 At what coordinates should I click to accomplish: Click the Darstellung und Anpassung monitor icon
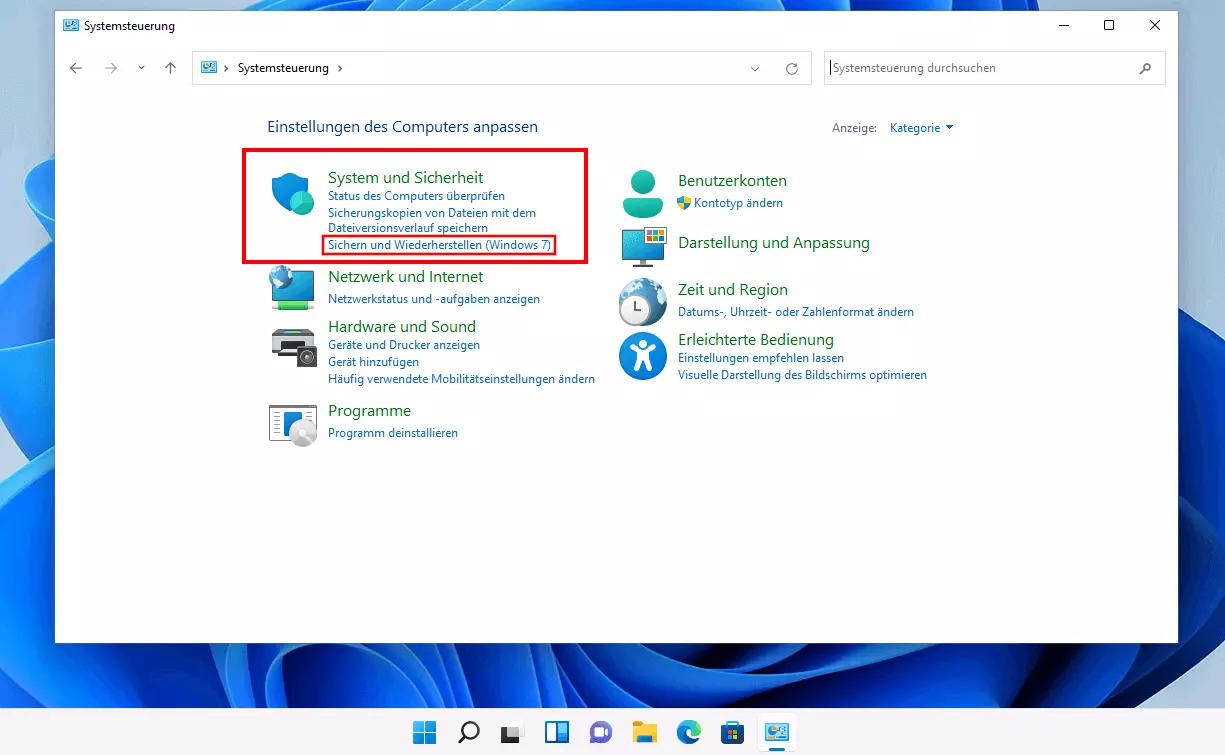pos(643,246)
